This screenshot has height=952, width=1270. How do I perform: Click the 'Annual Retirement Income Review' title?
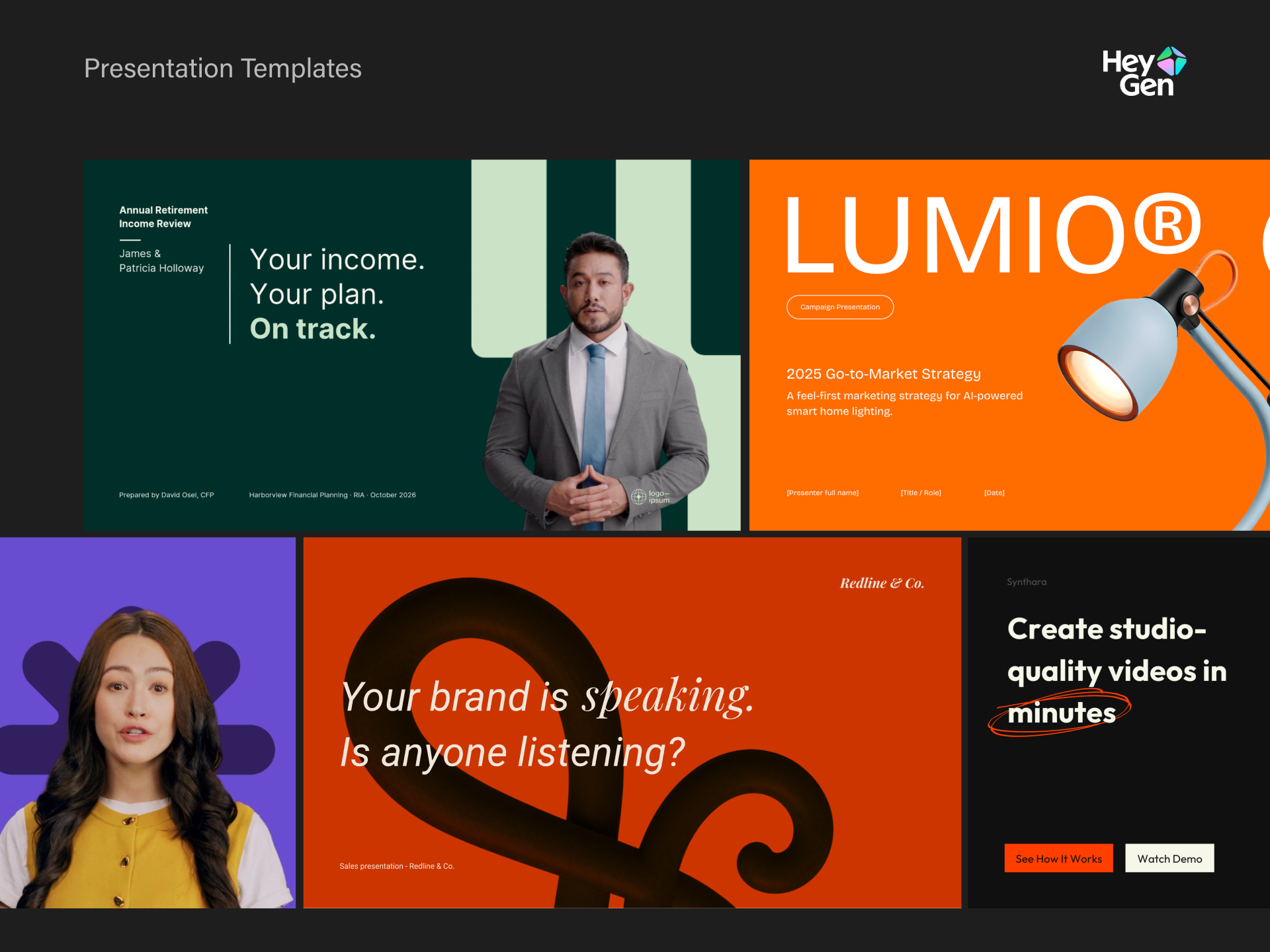(x=163, y=217)
